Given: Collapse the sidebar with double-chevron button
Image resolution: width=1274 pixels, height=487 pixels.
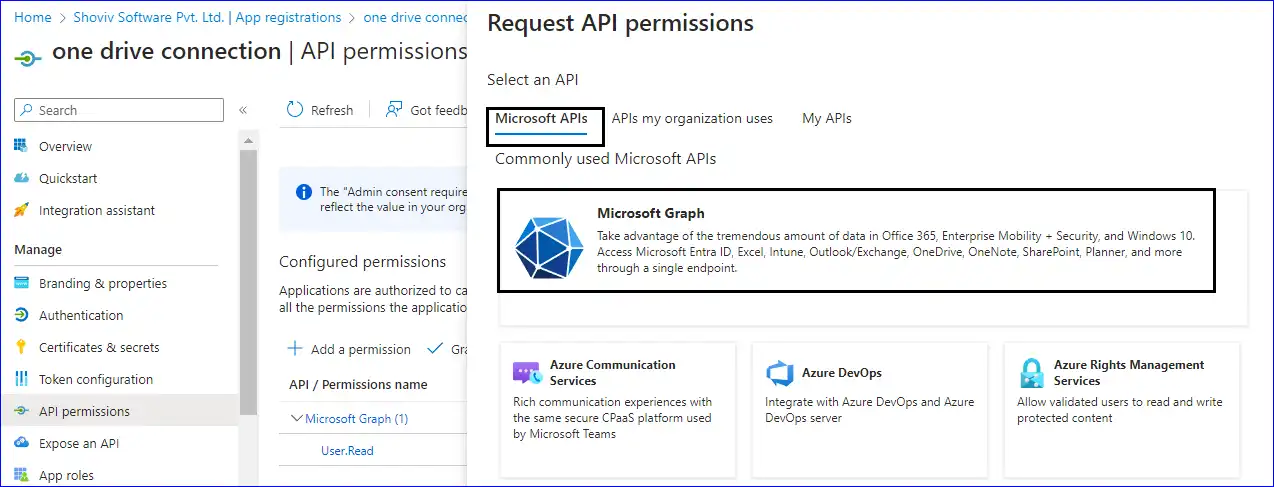Looking at the screenshot, I should 242,110.
